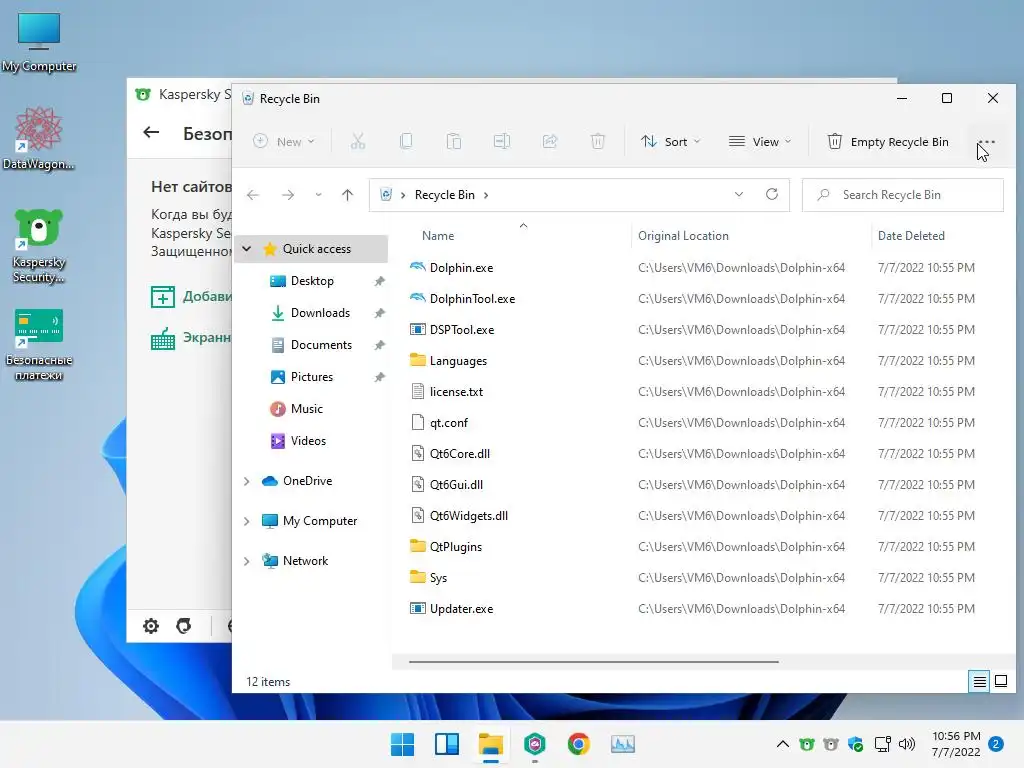Open Sort options dropdown
The height and width of the screenshot is (768, 1024).
(671, 142)
